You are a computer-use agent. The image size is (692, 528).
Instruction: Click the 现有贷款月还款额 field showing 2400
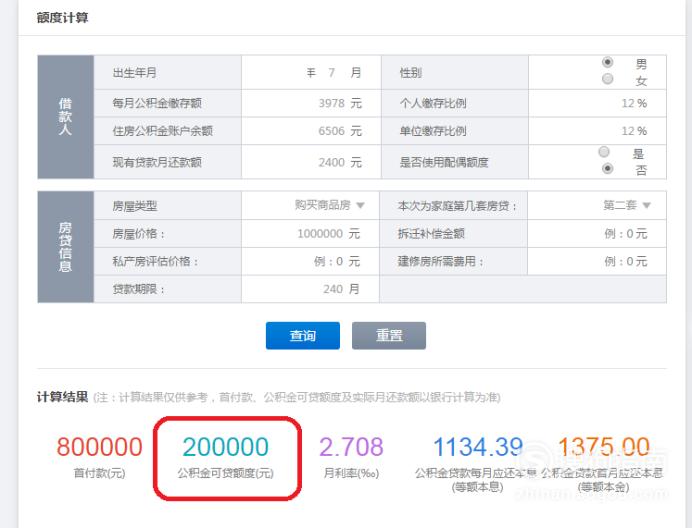(311, 162)
